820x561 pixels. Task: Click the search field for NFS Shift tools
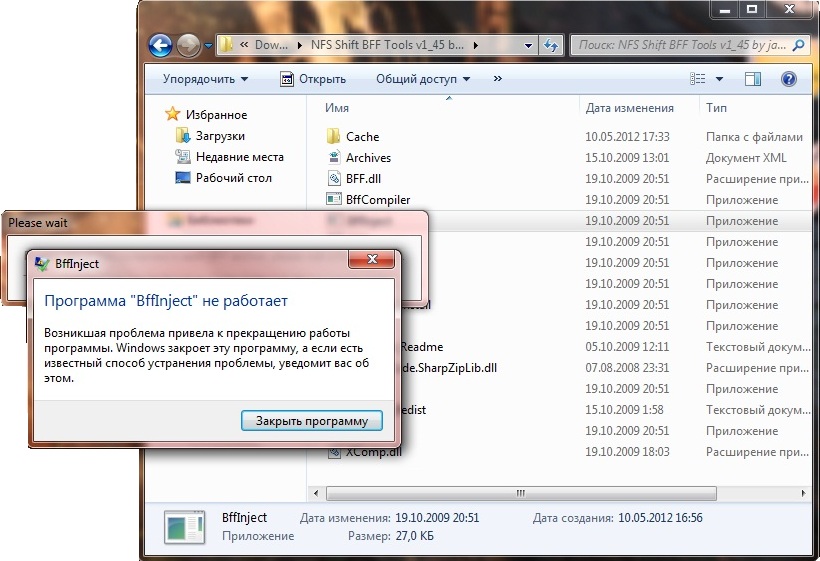[681, 45]
